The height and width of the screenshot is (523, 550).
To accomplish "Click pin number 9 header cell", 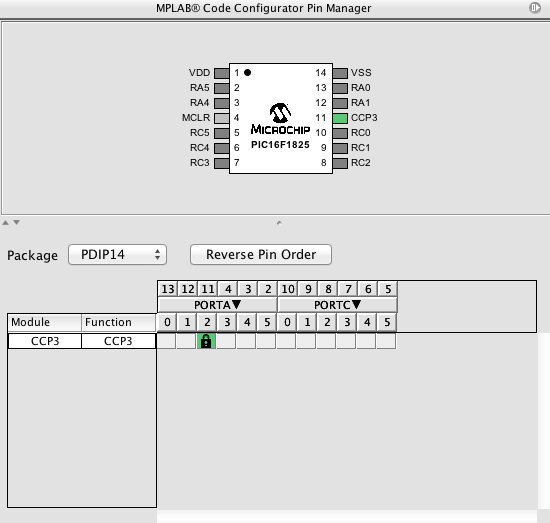I will [308, 289].
